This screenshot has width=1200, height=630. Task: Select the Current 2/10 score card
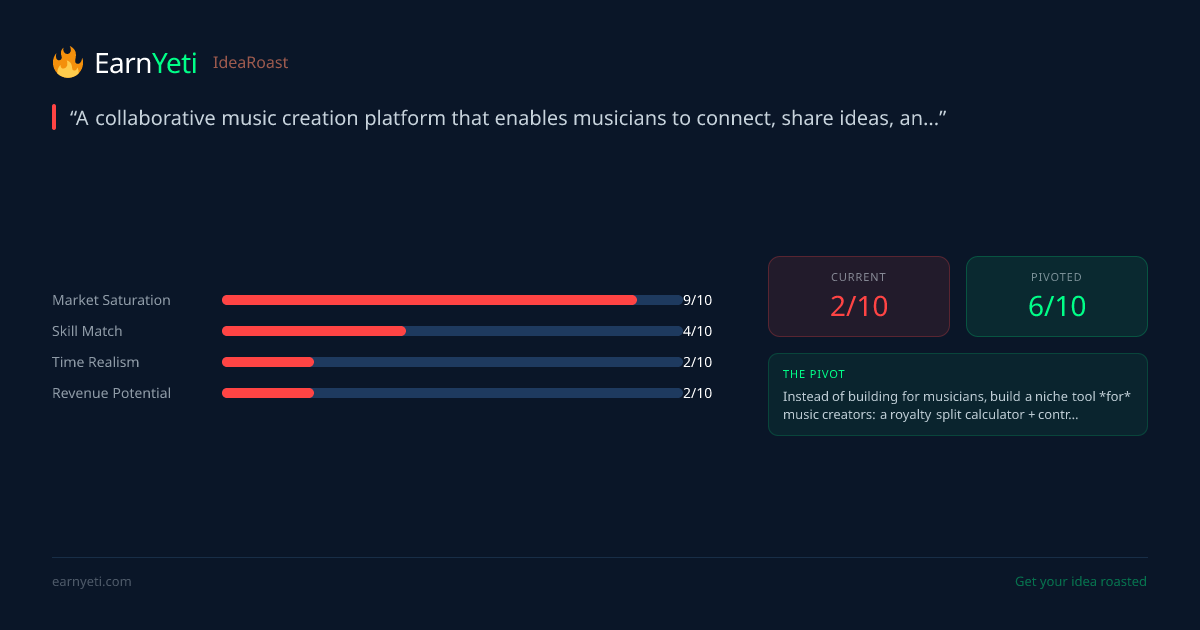858,296
